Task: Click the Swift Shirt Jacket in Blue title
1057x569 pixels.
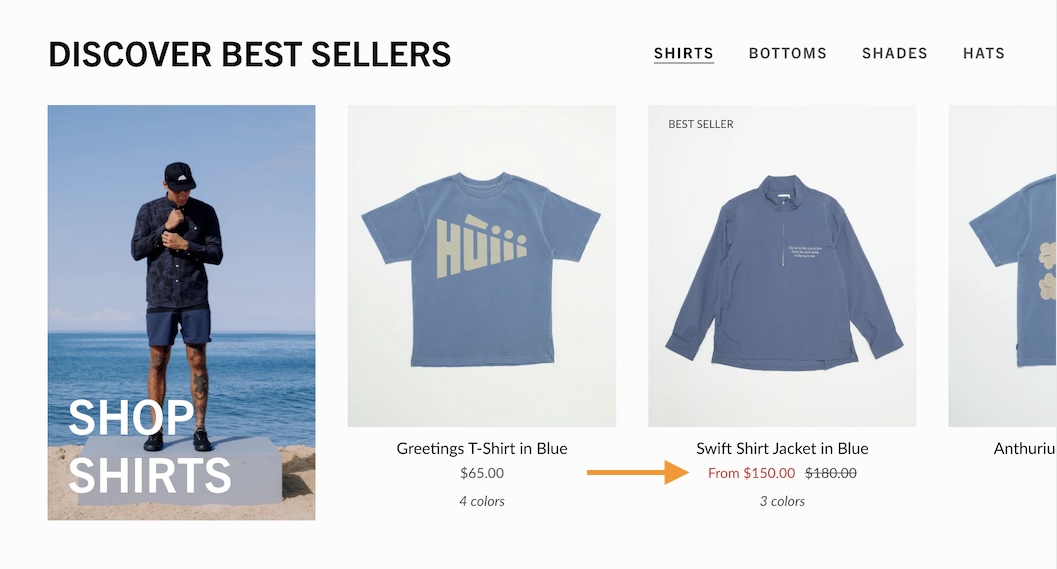Action: click(781, 448)
